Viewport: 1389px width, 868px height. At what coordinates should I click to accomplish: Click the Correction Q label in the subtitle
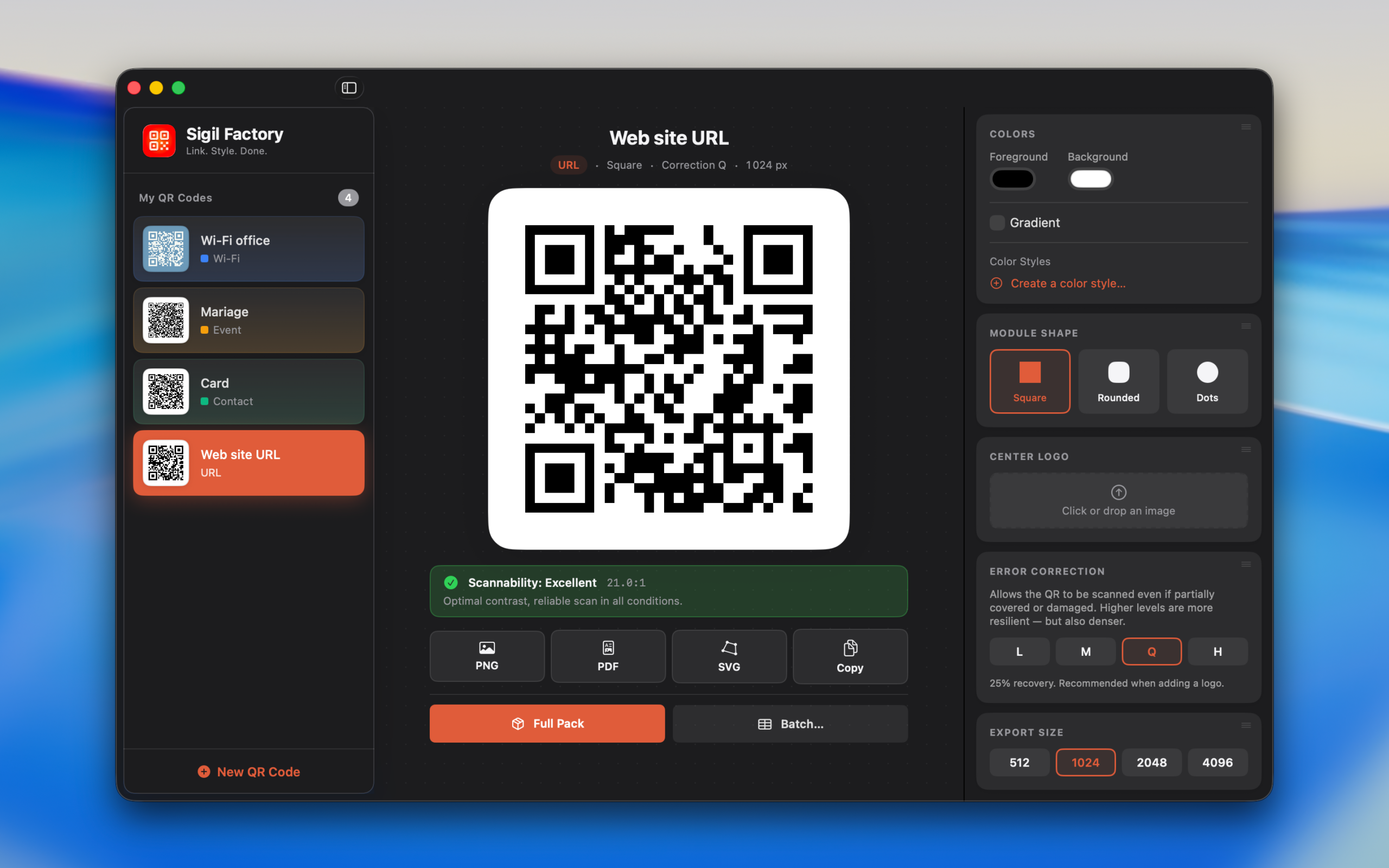click(693, 165)
